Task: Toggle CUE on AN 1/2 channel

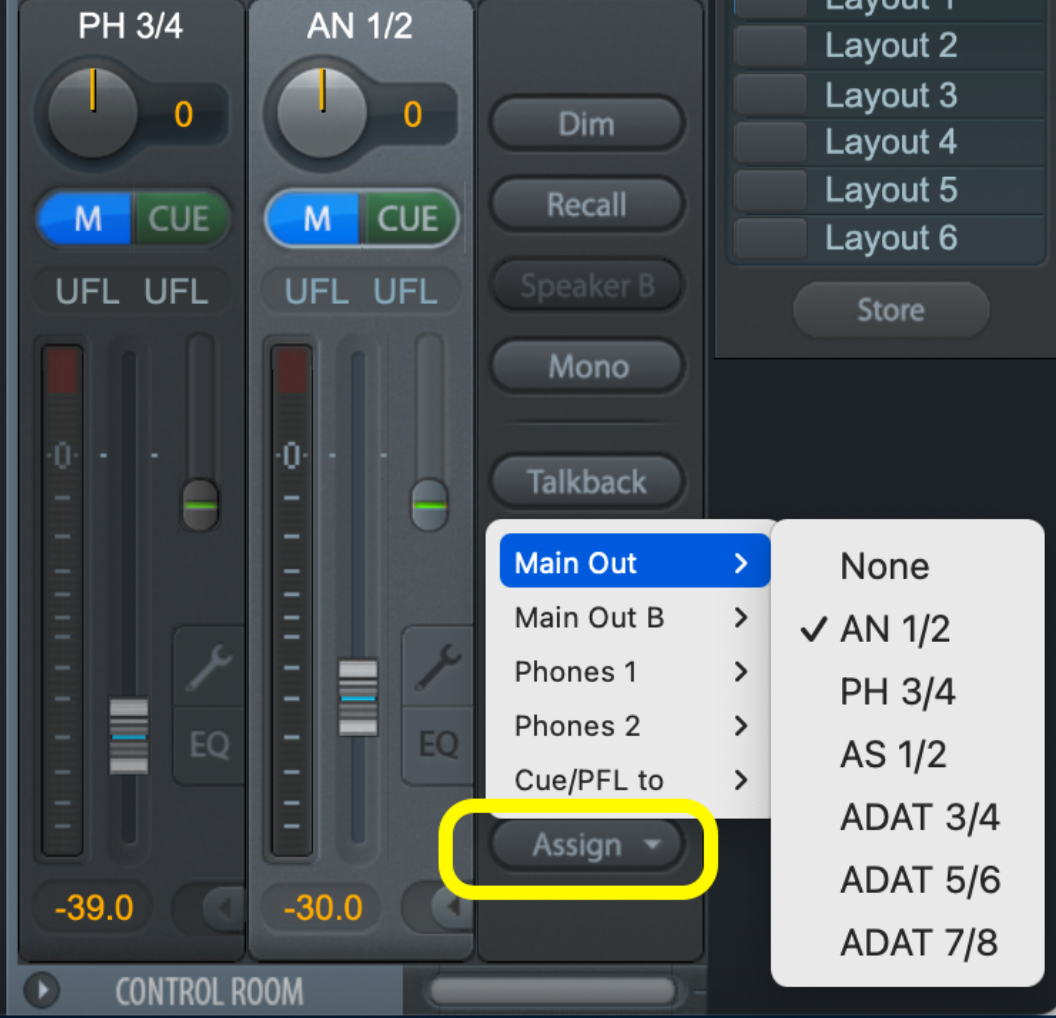Action: [407, 219]
